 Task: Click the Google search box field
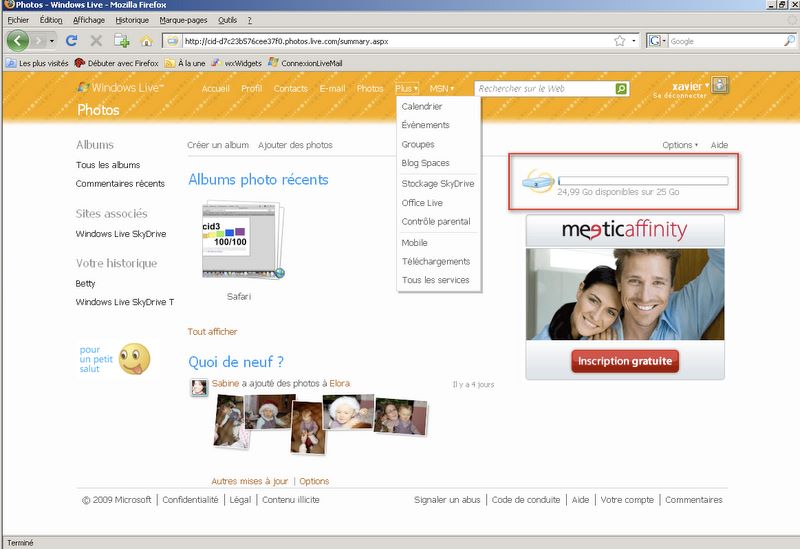[726, 41]
